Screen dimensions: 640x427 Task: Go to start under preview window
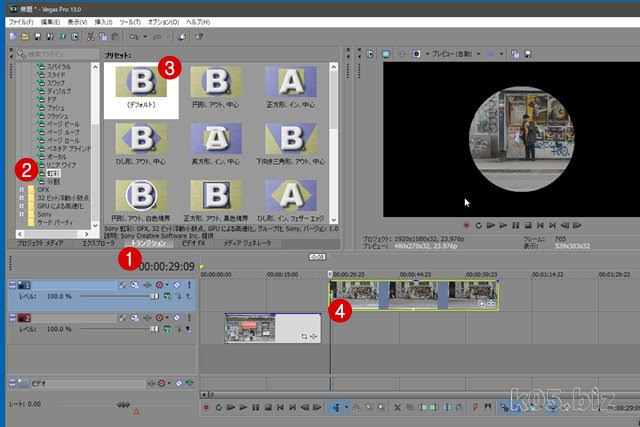(540, 225)
